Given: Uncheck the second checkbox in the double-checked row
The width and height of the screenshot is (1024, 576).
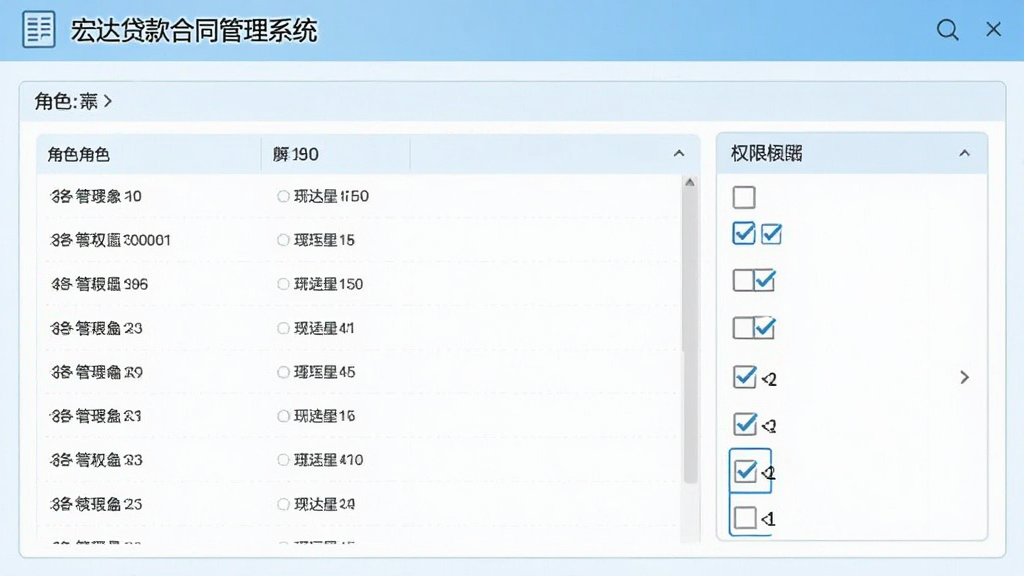Looking at the screenshot, I should (x=771, y=234).
